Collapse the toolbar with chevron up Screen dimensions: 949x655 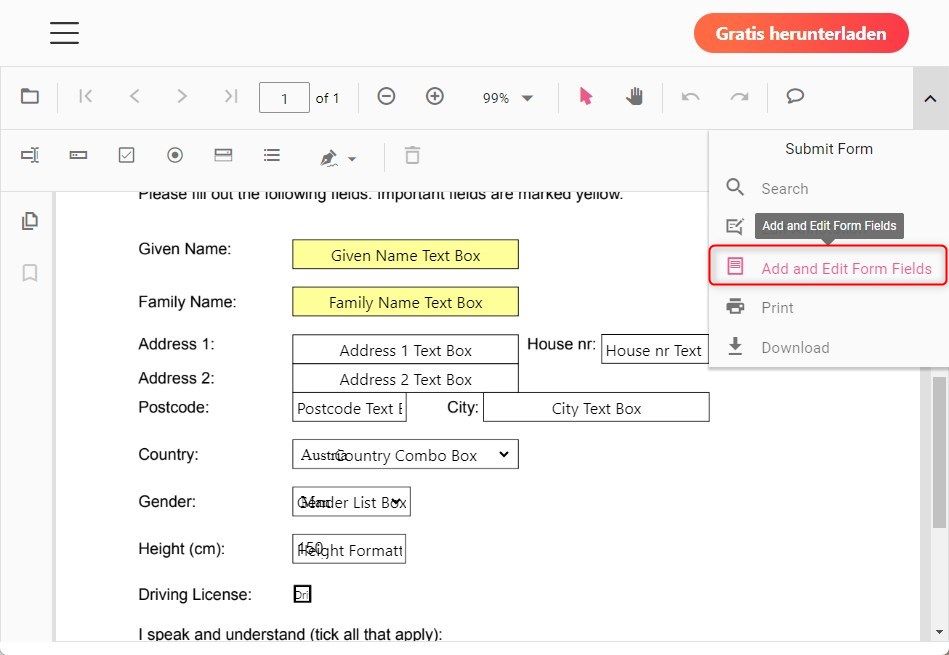click(930, 98)
